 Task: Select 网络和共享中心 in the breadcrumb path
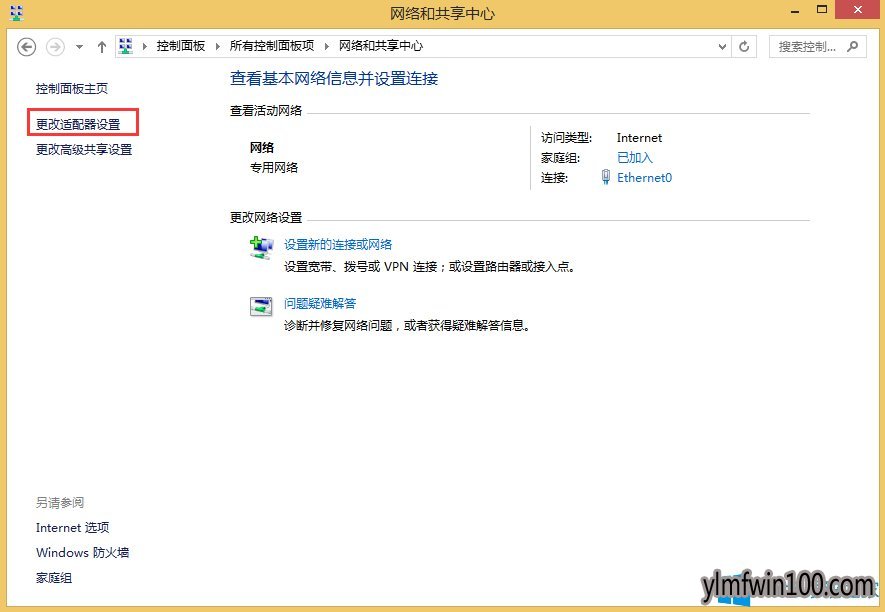381,46
